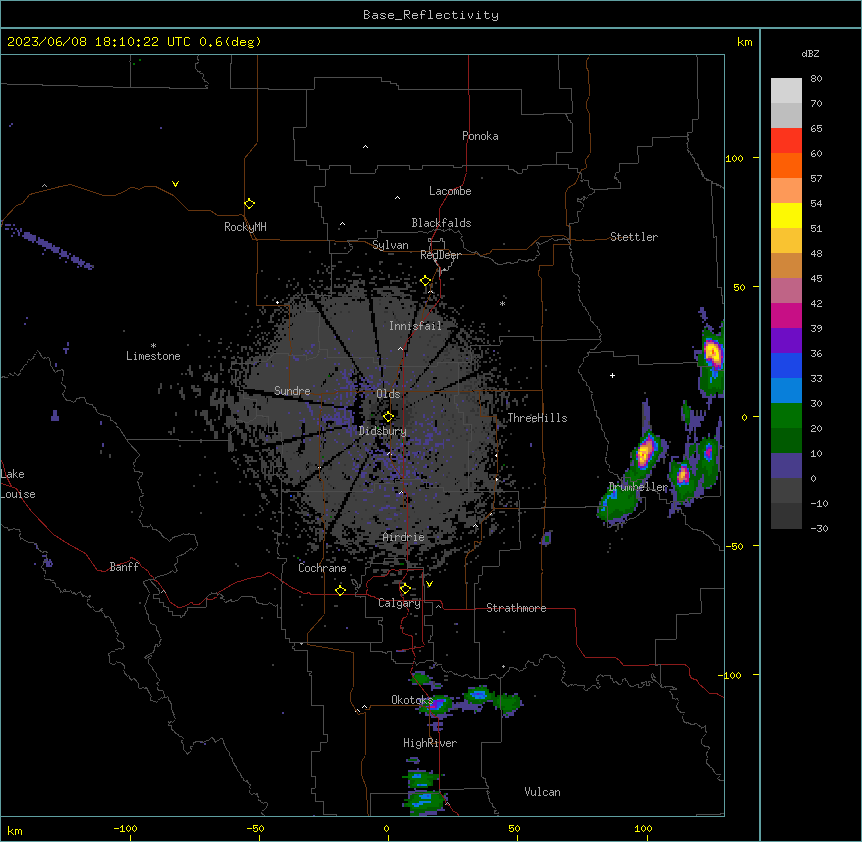
Task: Click the yellow v marker northwest of RockyMH
Action: 175,184
